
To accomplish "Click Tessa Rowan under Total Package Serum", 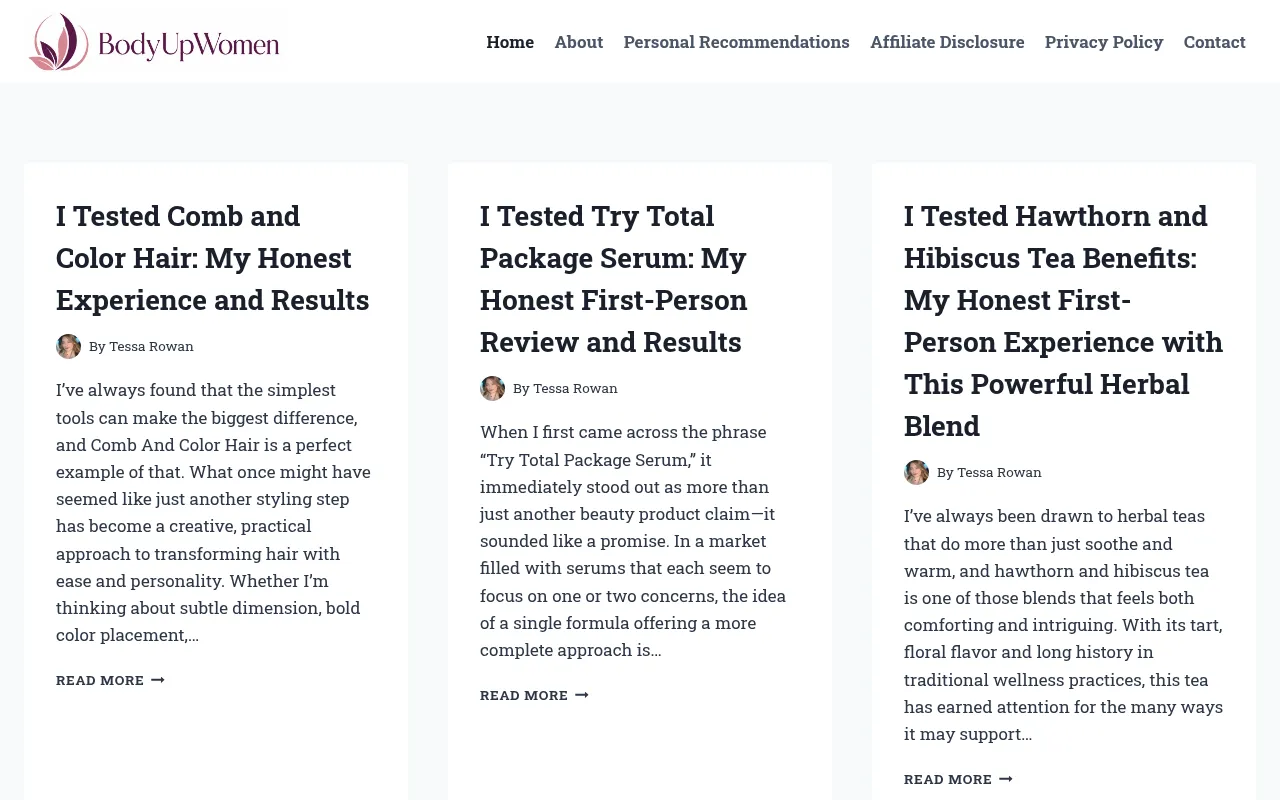I will (575, 388).
